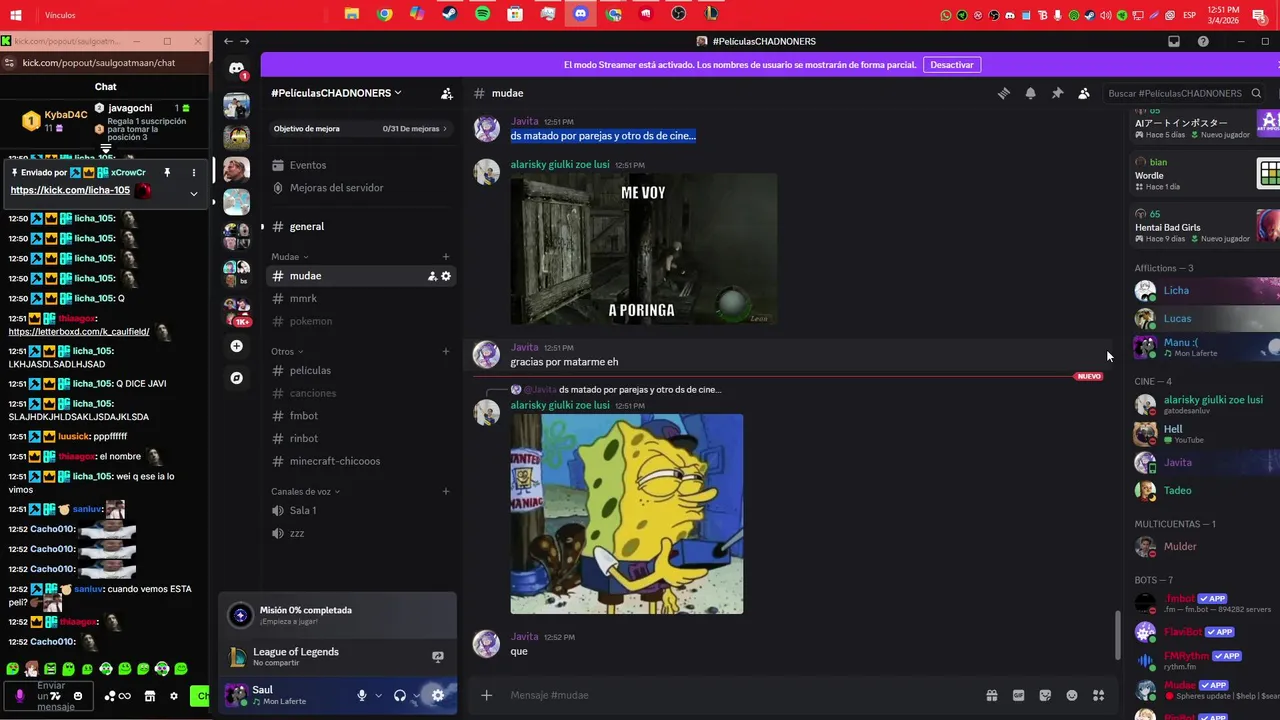Click Tadeo in member list
Screen dimensions: 1280x720
coord(1205,491)
